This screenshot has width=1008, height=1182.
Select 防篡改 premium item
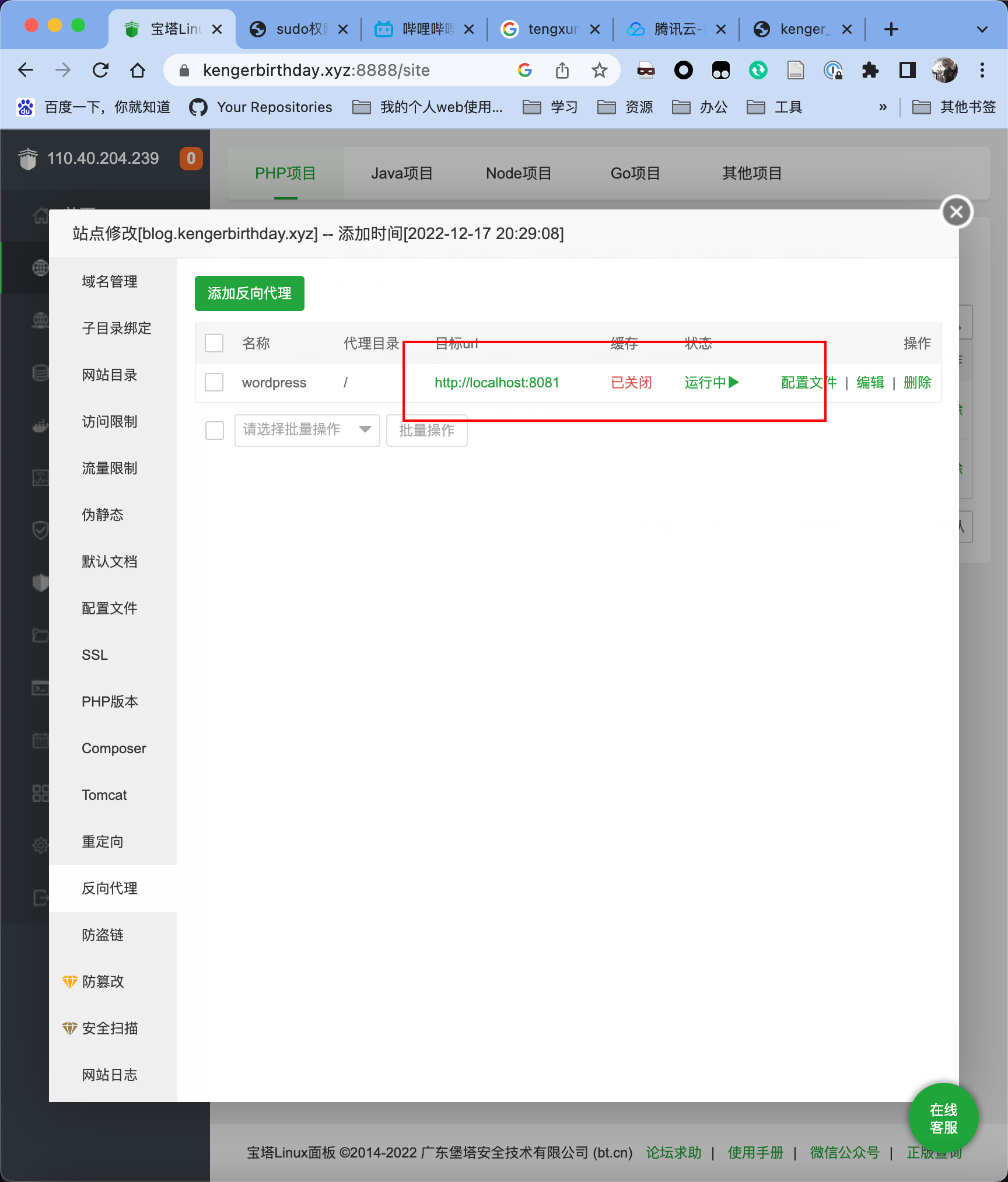click(113, 982)
